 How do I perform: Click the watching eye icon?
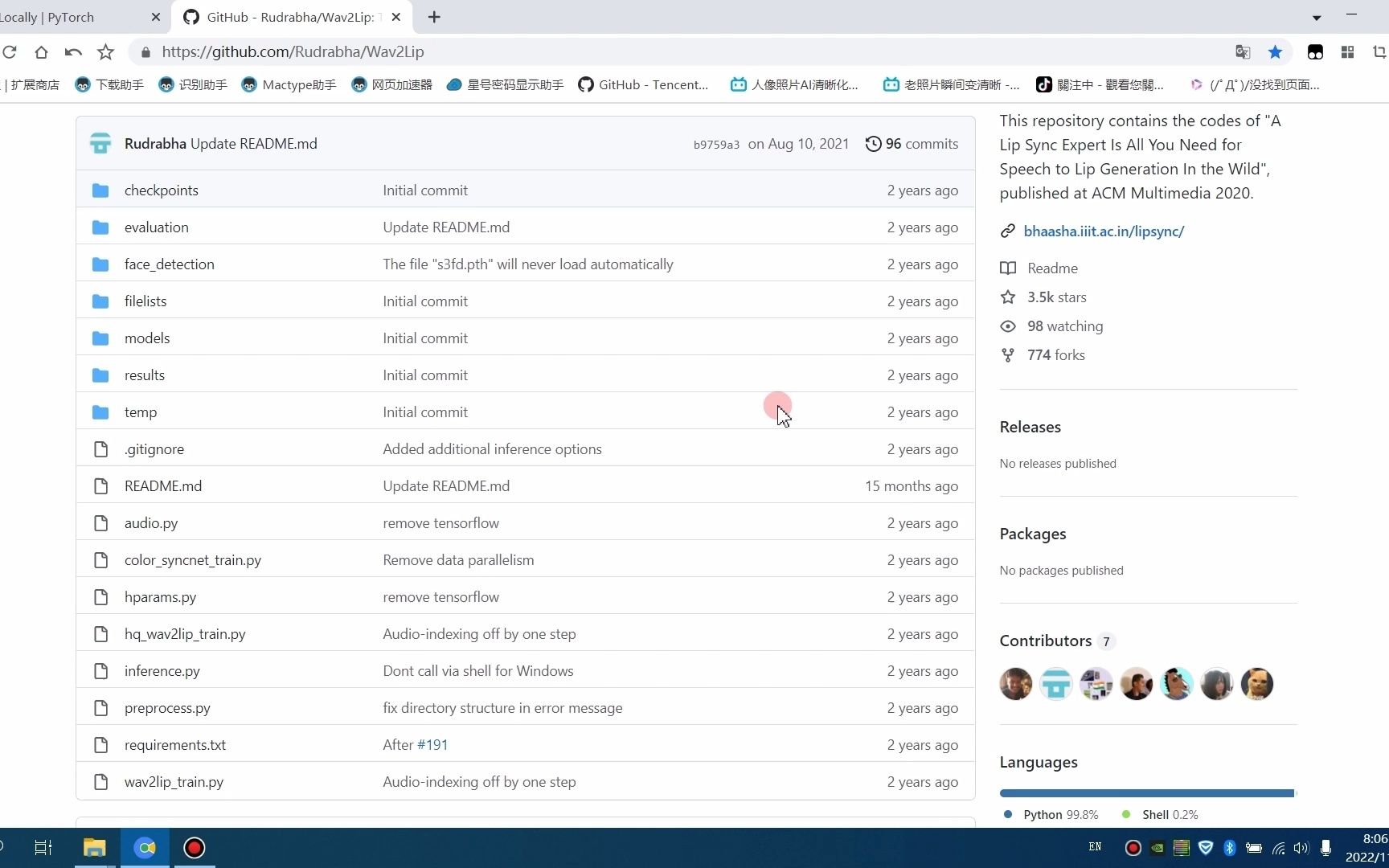pyautogui.click(x=1008, y=326)
